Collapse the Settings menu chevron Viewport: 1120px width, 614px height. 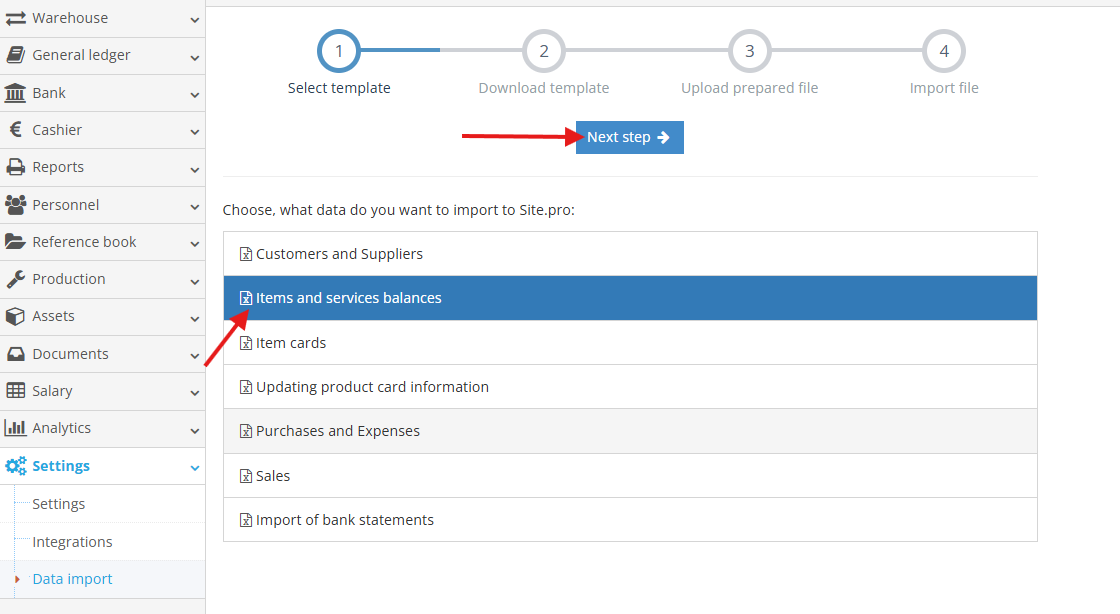pyautogui.click(x=193, y=466)
